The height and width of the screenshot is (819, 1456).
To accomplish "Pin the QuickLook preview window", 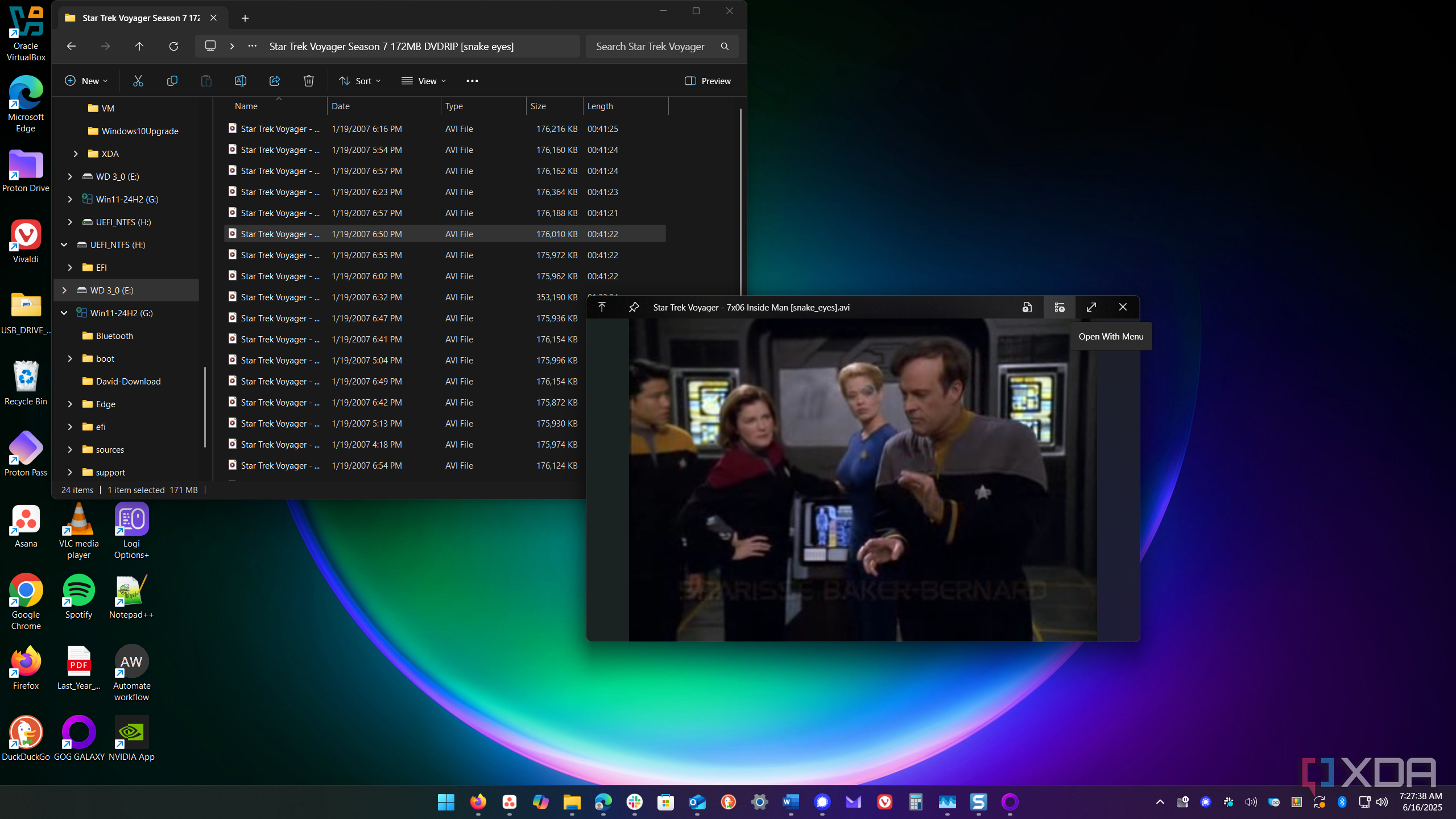I will [634, 307].
